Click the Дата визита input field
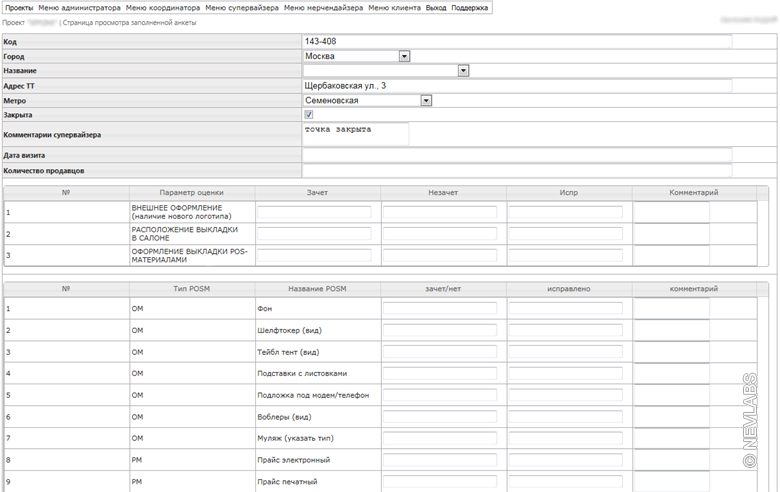Image resolution: width=780 pixels, height=492 pixels. point(517,155)
